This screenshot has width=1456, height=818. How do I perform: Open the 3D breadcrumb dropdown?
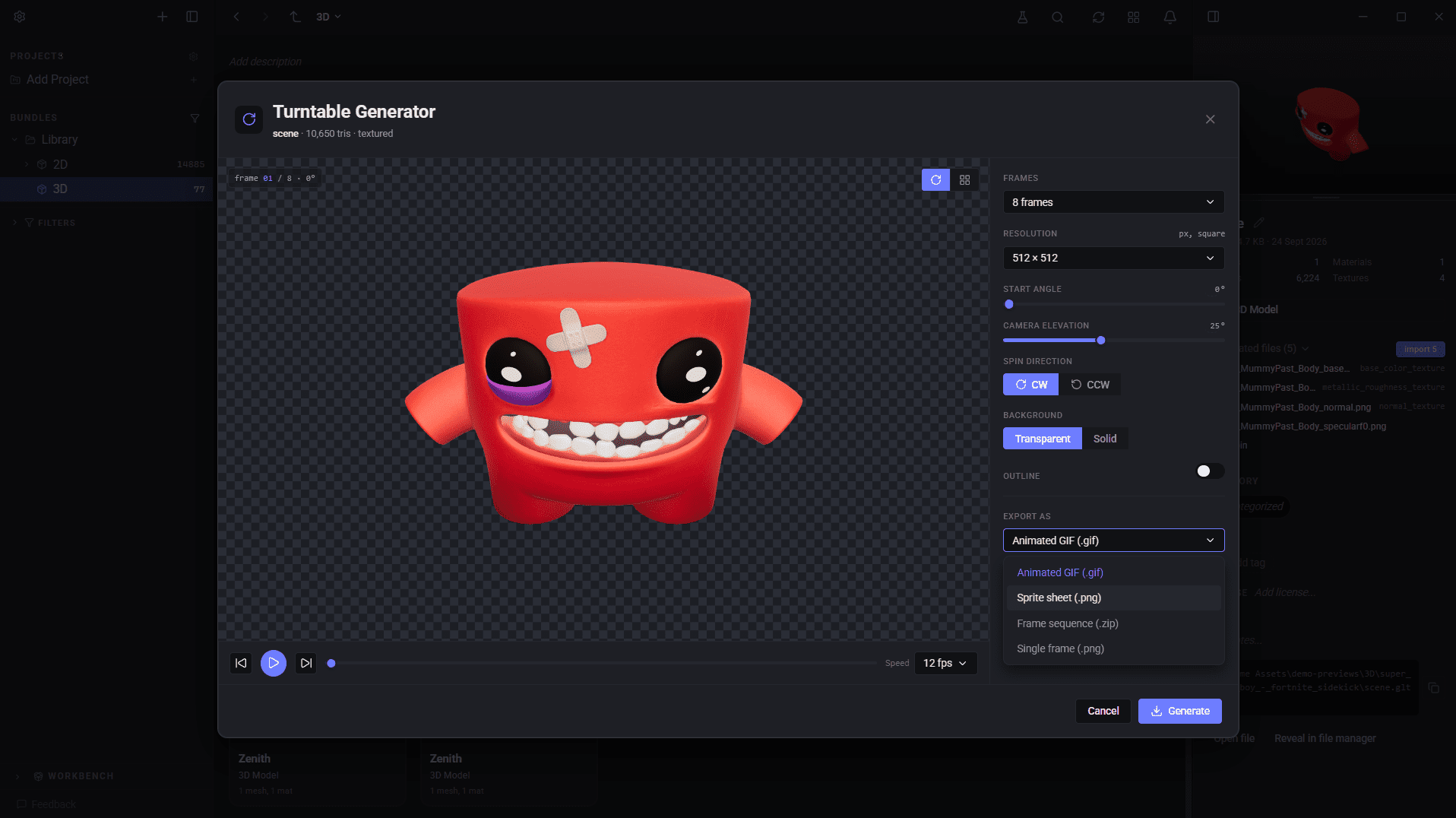(x=328, y=17)
